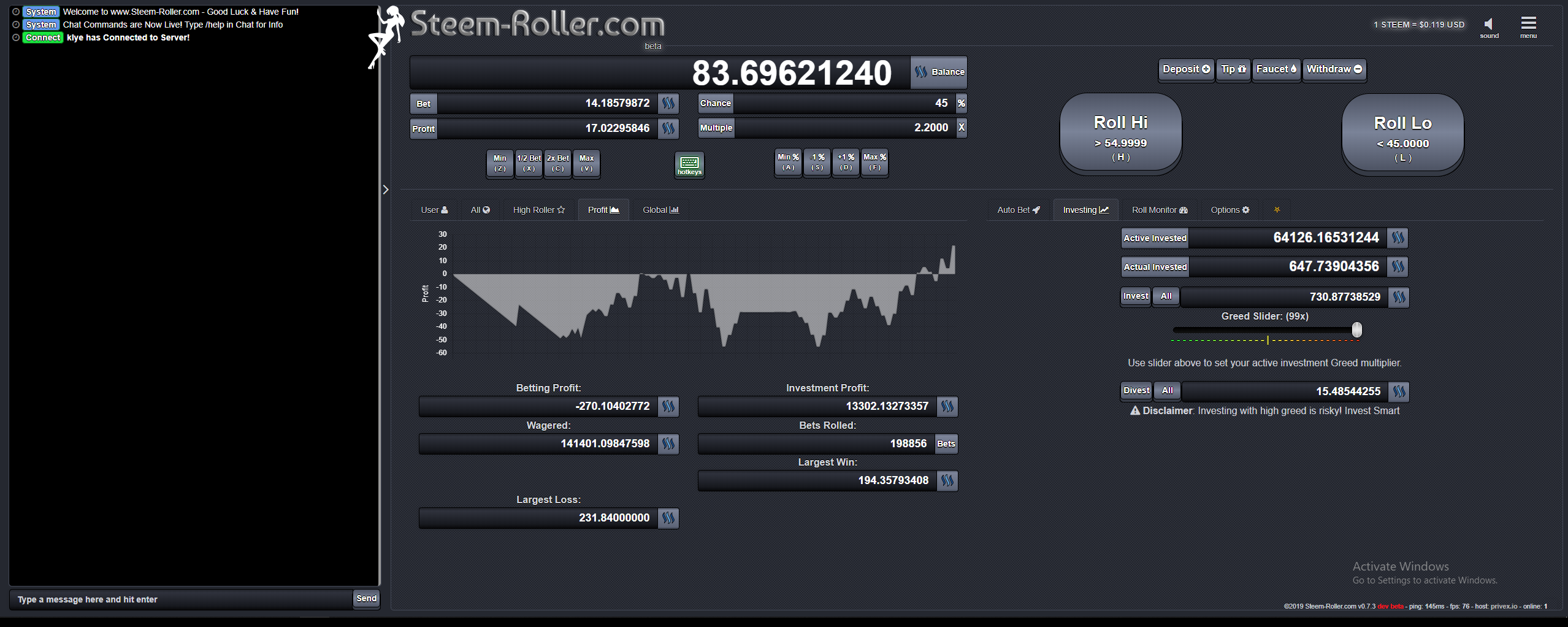Click the Steem icon by Wagered value
Viewport: 1568px width, 627px height.
(668, 444)
